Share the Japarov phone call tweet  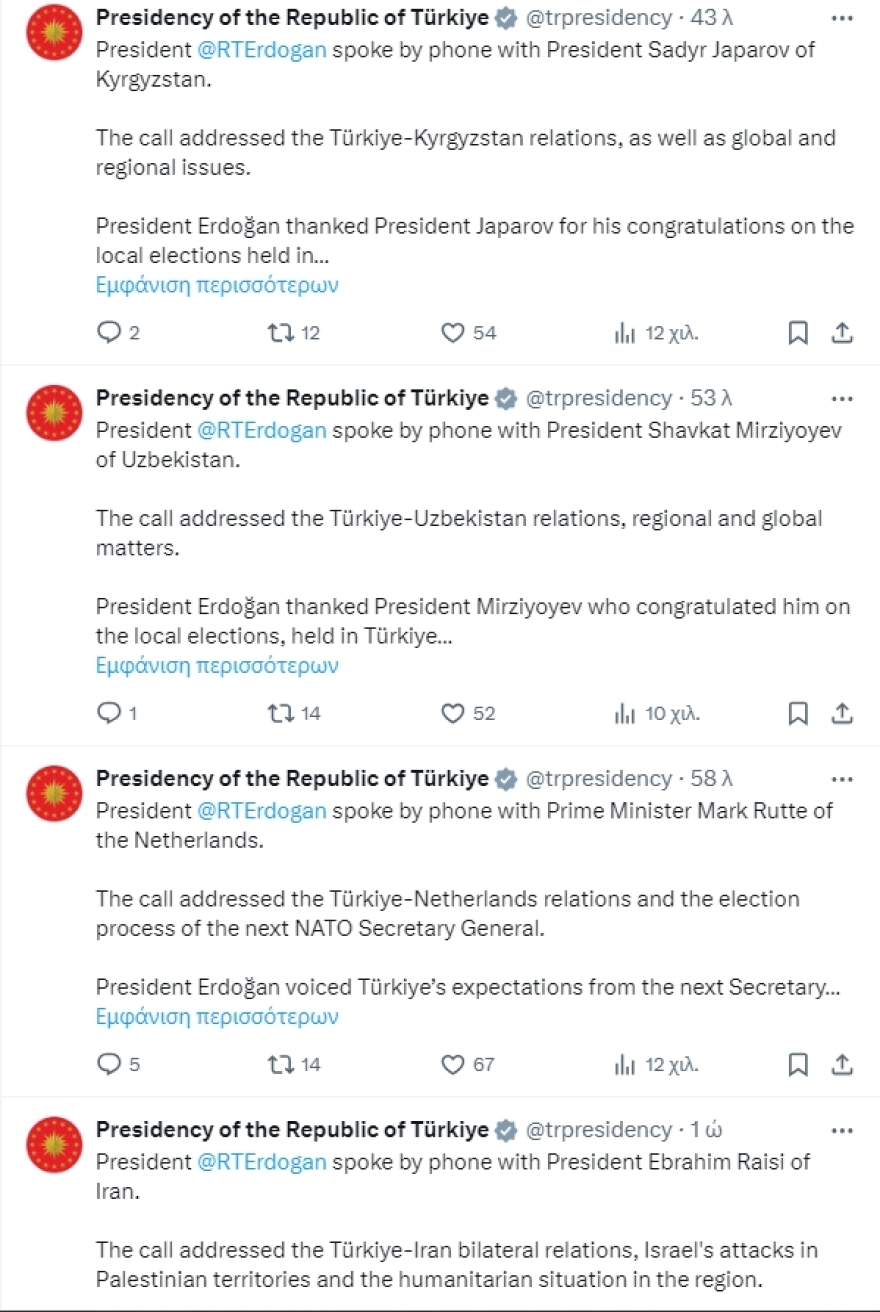click(x=842, y=333)
